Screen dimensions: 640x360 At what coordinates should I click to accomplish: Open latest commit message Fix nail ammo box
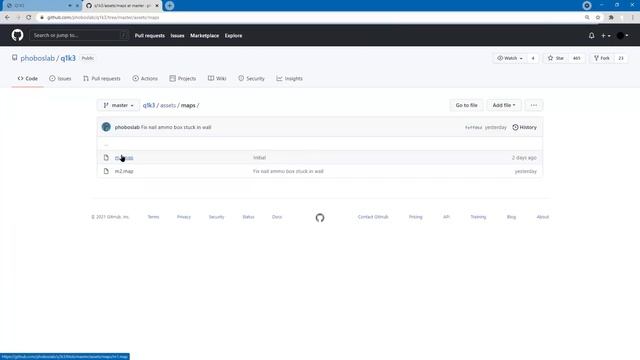(176, 127)
